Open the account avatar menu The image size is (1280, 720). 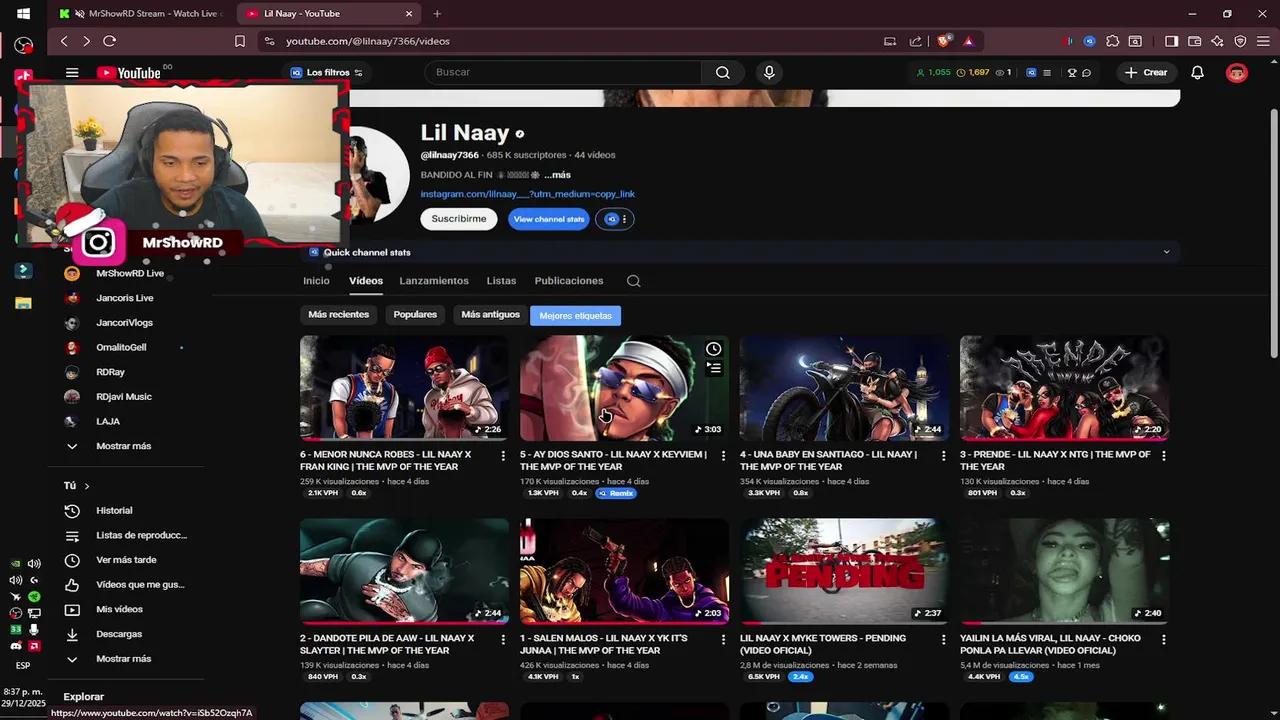pos(1237,72)
